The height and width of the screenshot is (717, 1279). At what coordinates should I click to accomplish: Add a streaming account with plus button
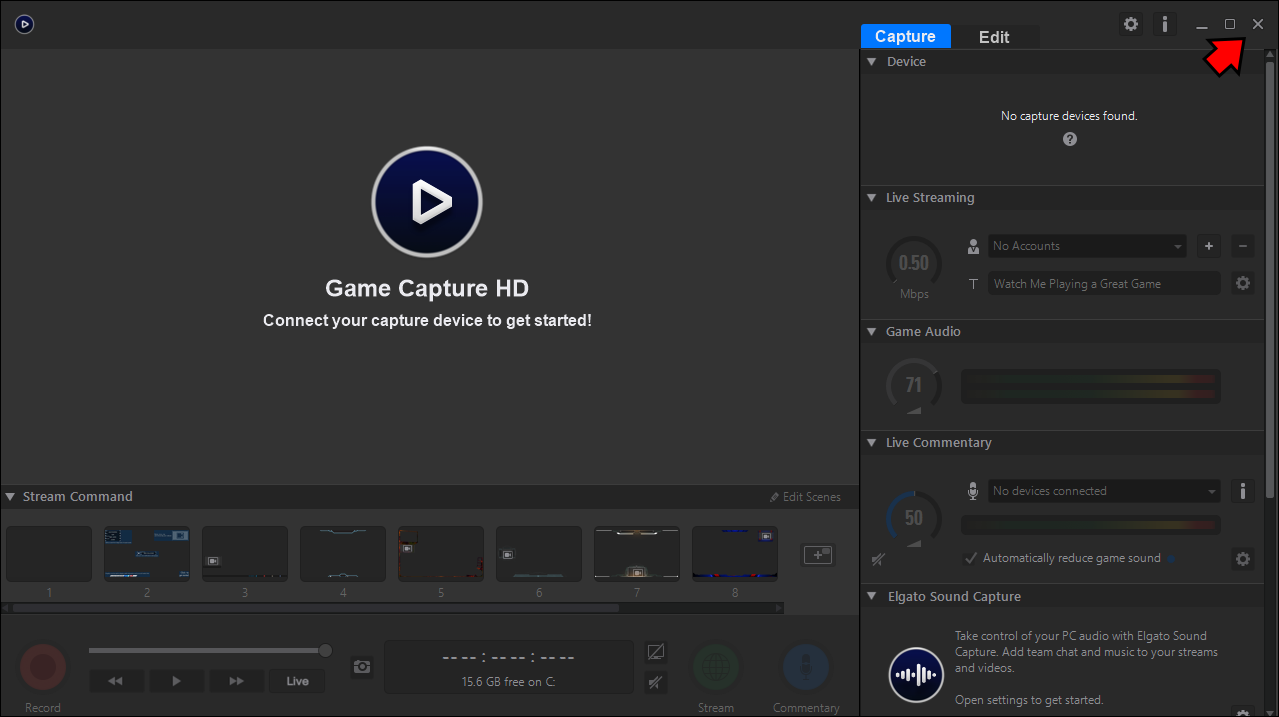pos(1208,246)
